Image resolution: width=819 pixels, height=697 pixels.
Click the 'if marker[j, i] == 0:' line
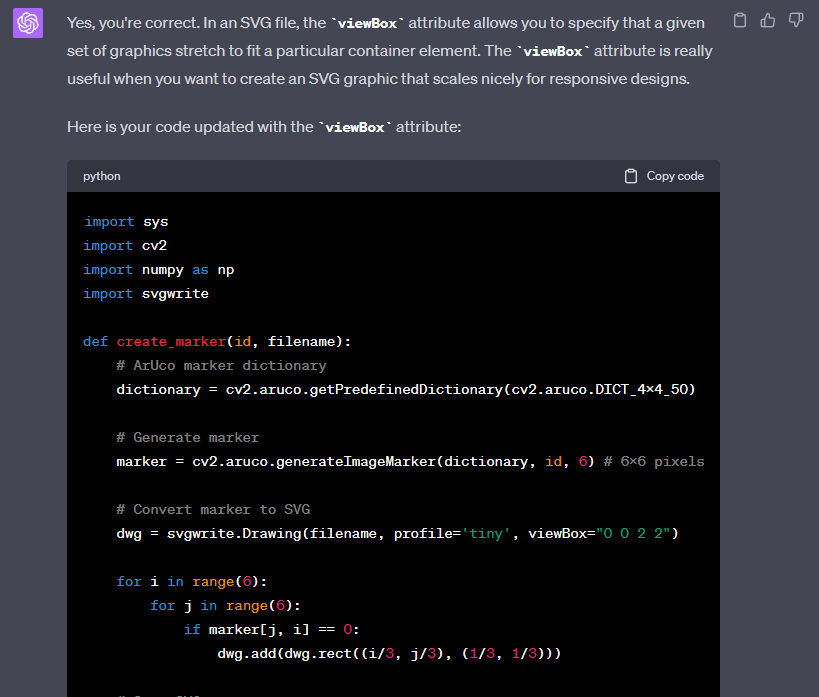[x=270, y=630]
